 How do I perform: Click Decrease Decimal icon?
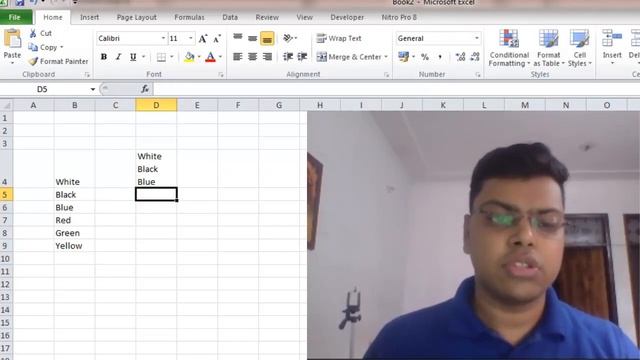475,57
